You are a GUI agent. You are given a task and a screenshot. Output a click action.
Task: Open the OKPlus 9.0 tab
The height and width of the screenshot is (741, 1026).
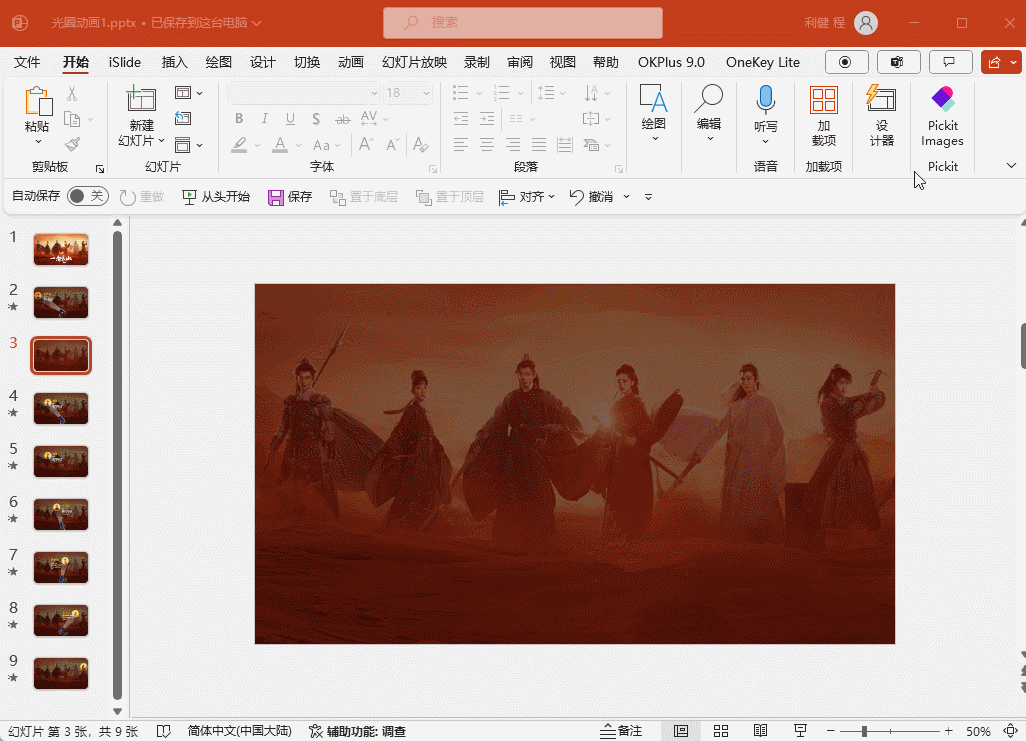click(x=671, y=62)
